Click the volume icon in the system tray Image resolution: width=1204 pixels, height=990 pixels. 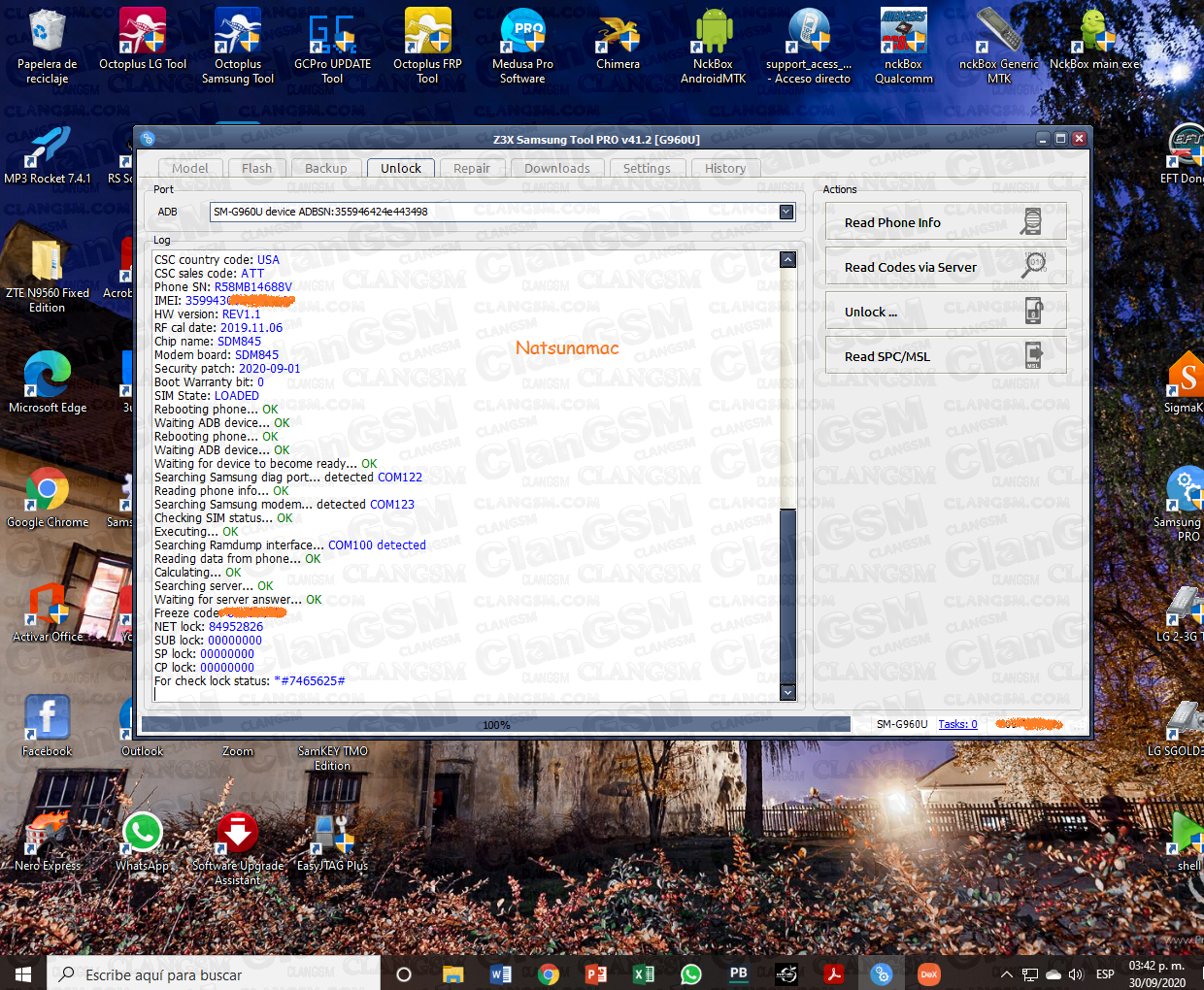(x=1076, y=973)
